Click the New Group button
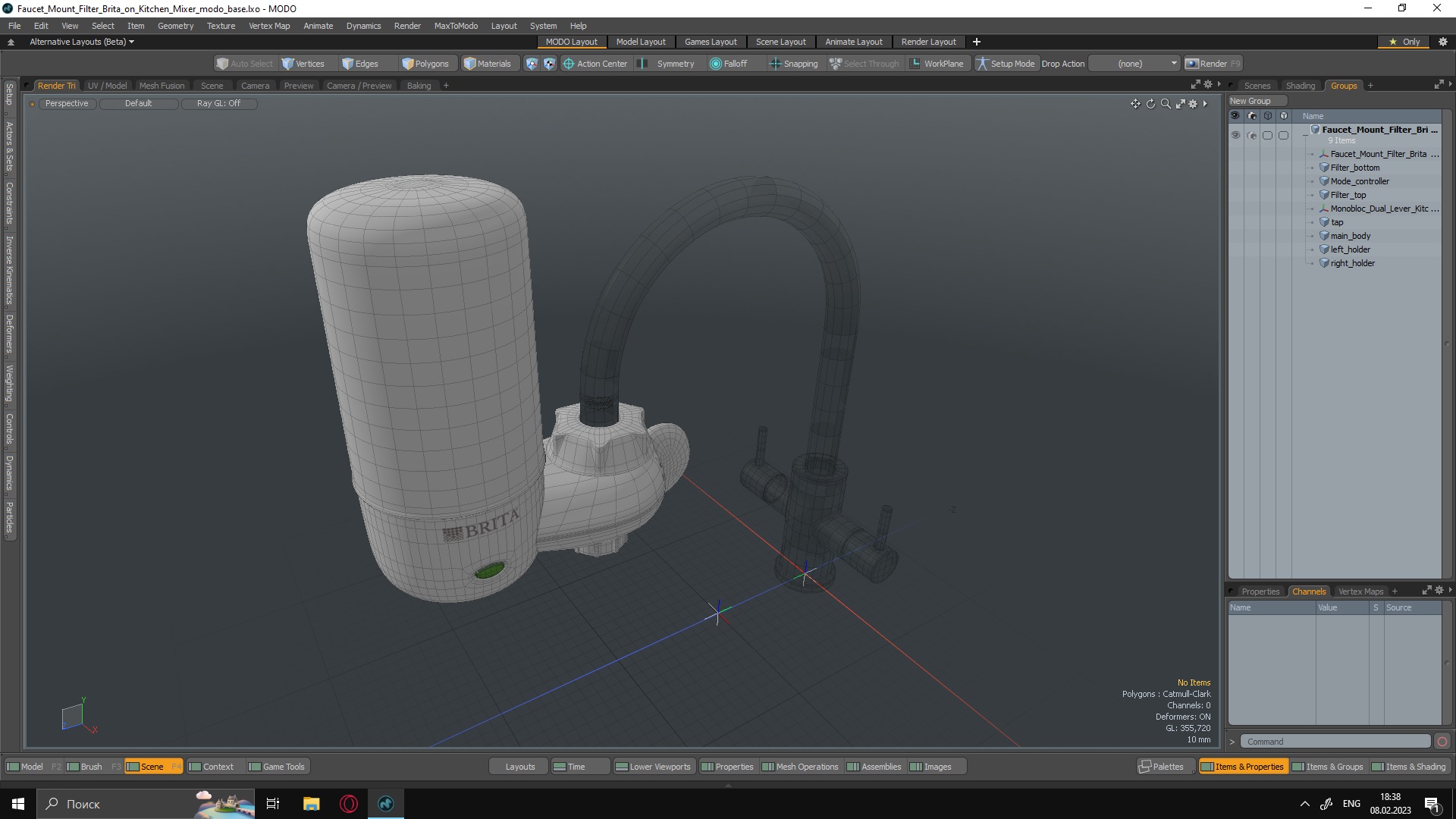This screenshot has width=1456, height=819. pos(1257,101)
